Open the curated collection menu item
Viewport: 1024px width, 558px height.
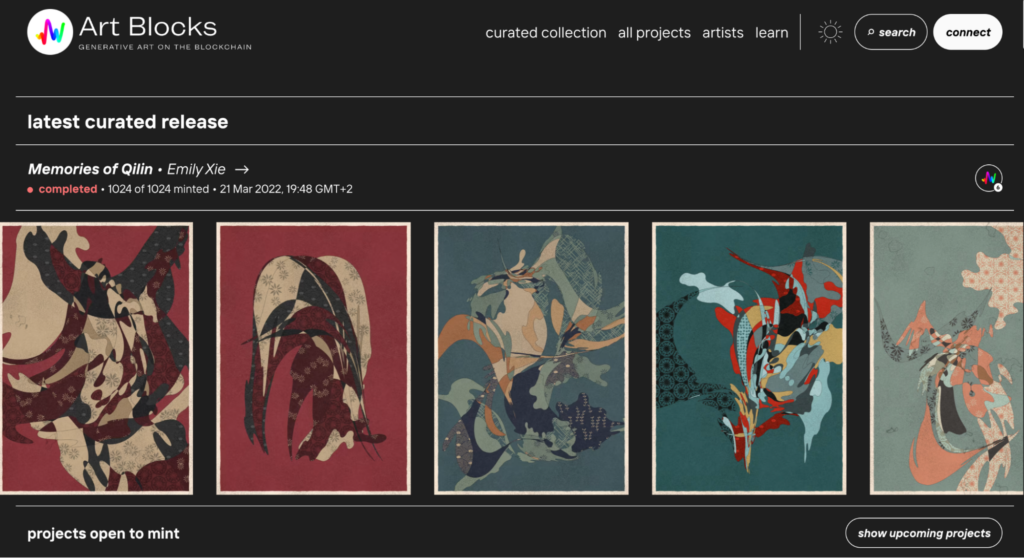pos(545,33)
